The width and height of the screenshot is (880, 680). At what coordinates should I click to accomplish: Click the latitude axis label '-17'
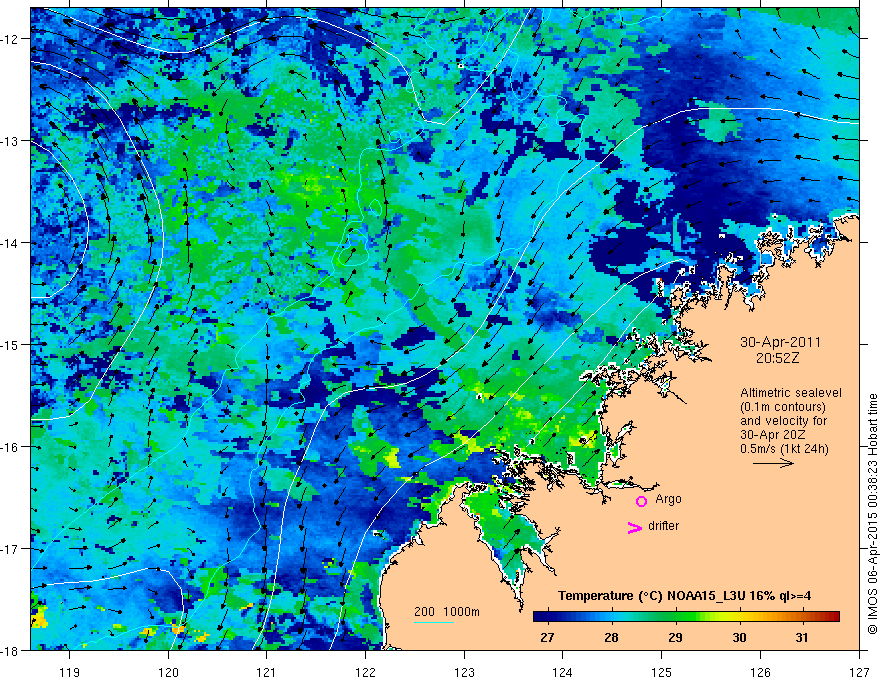point(10,548)
